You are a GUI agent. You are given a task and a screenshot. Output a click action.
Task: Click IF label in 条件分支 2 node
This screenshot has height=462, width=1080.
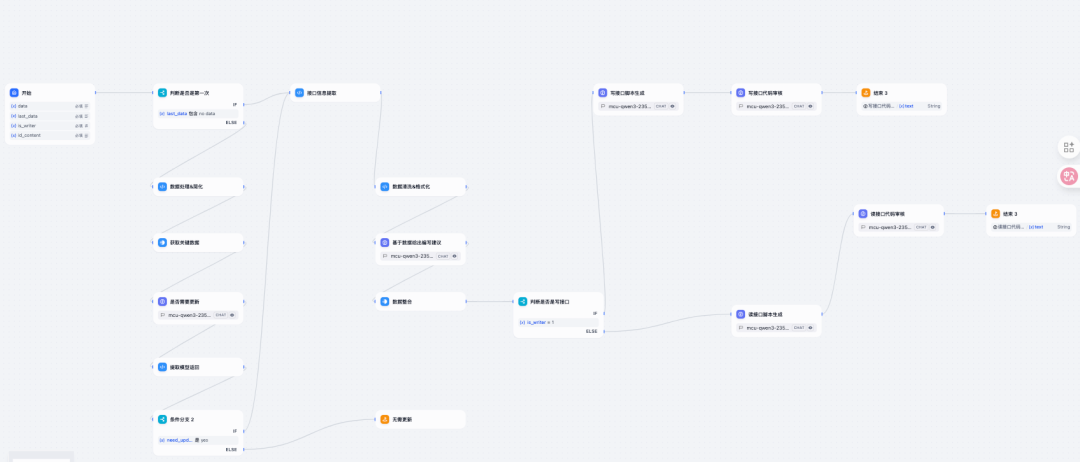tap(235, 431)
